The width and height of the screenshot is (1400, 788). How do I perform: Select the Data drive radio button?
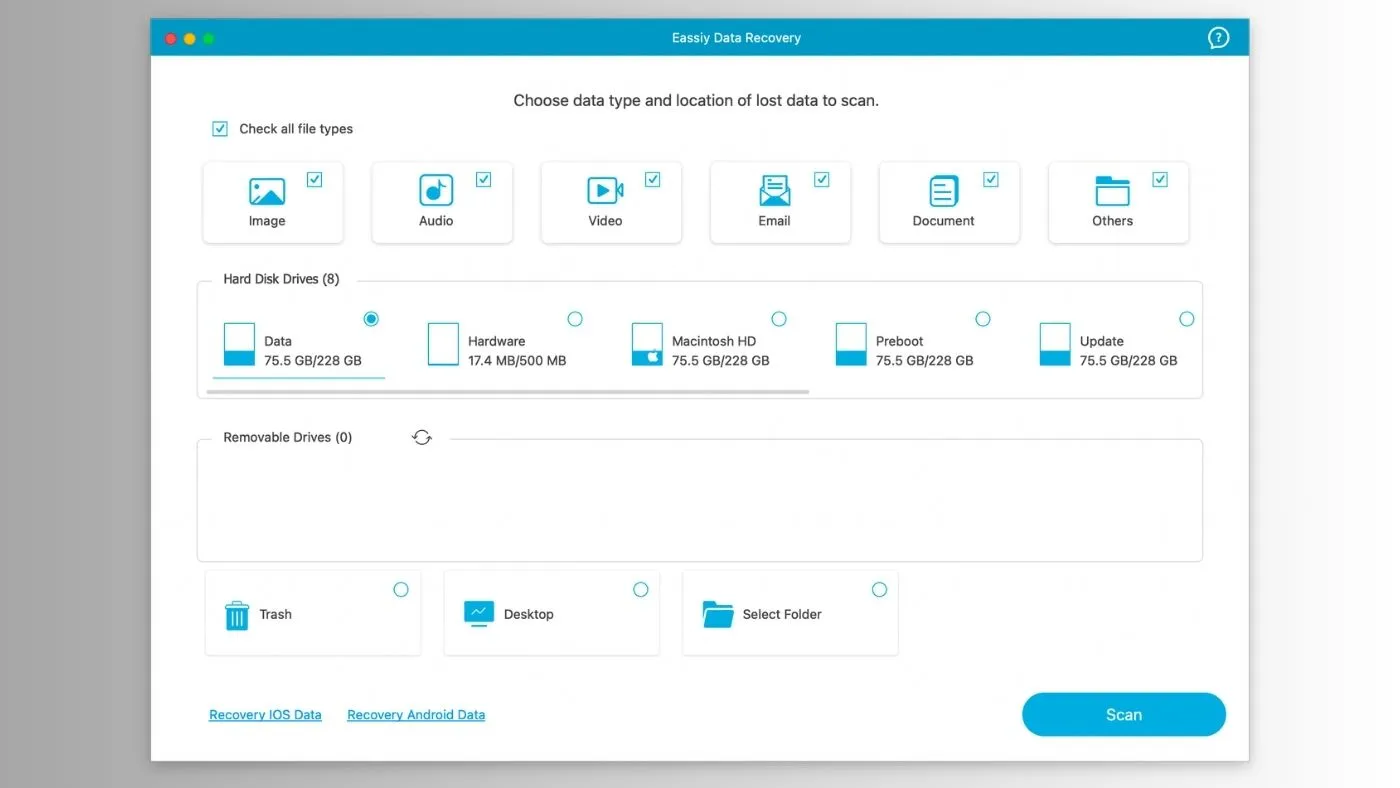(x=371, y=319)
